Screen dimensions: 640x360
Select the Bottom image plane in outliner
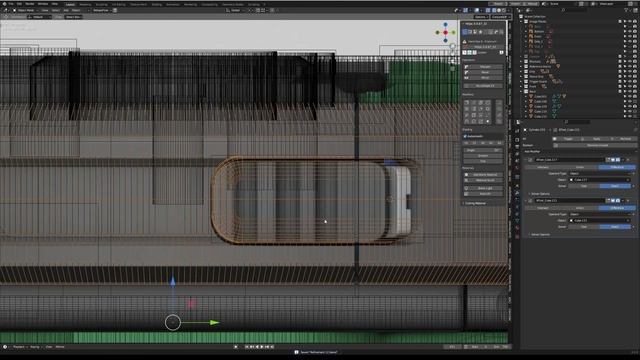point(539,31)
